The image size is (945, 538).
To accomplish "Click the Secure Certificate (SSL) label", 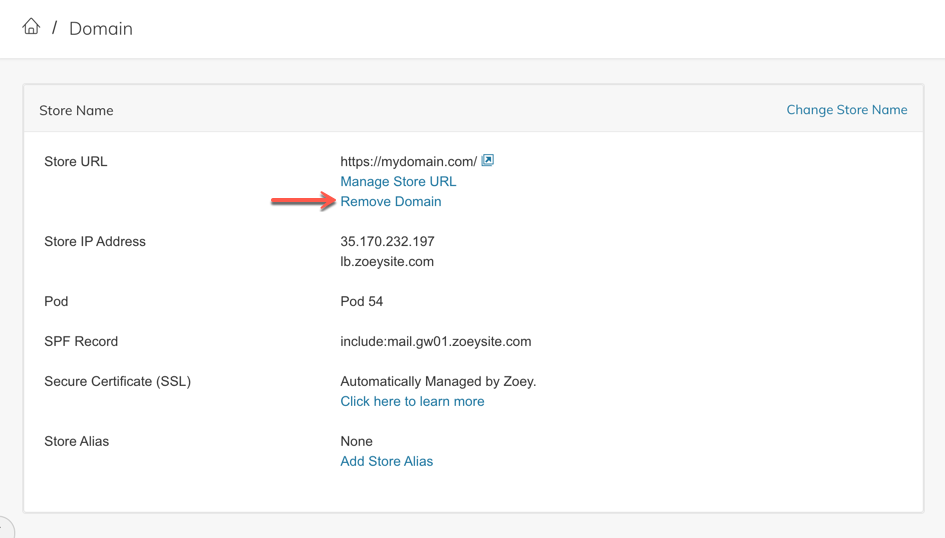I will coord(118,381).
